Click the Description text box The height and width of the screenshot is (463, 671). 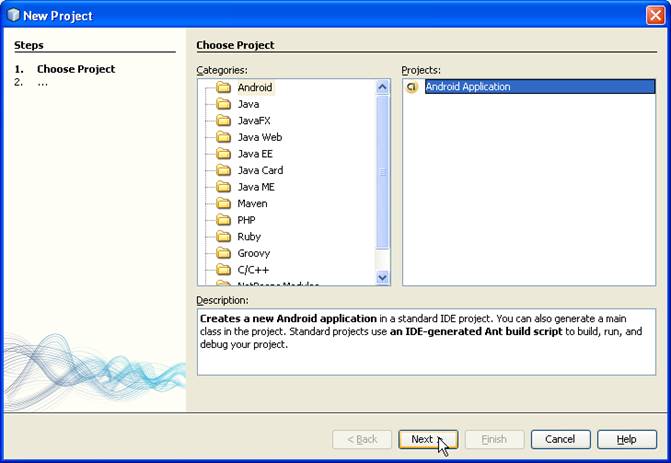click(426, 342)
